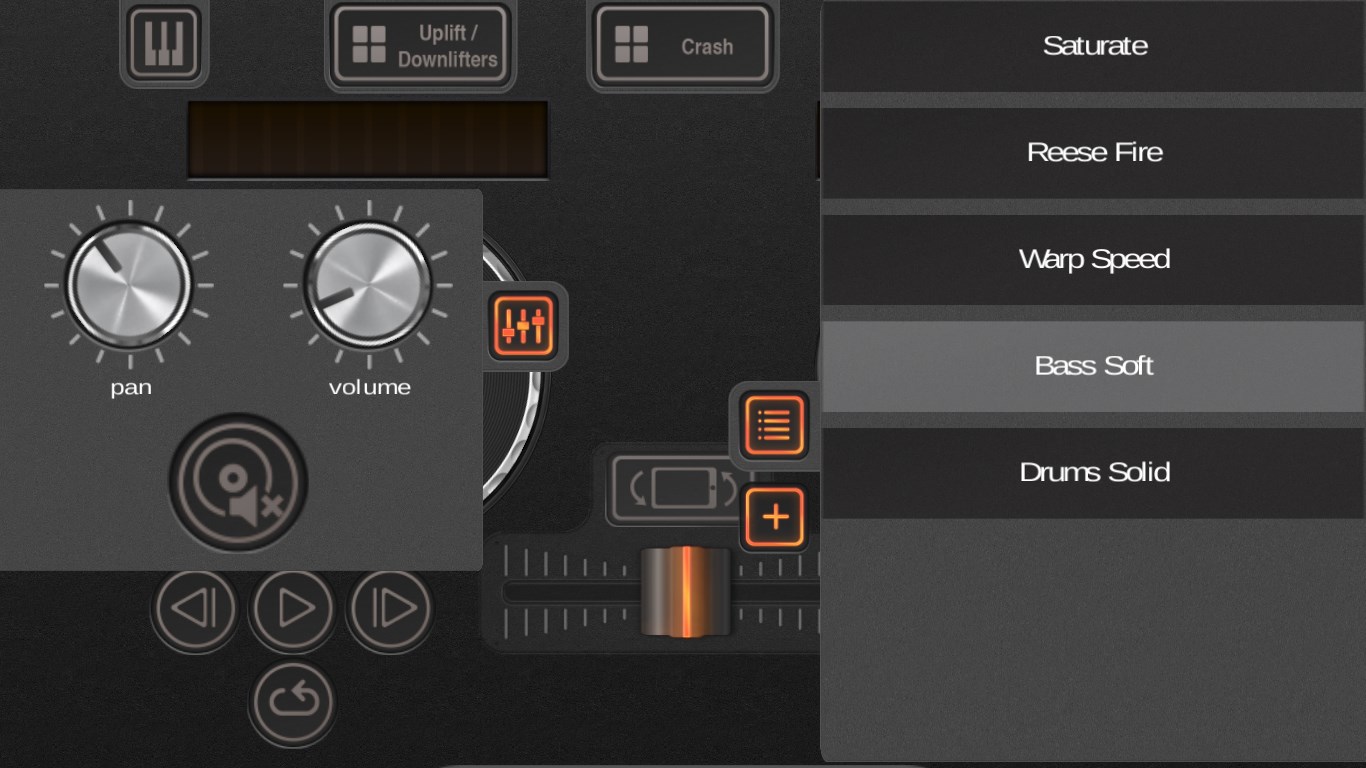The image size is (1366, 768).
Task: Click the add track plus icon
Action: (x=773, y=516)
